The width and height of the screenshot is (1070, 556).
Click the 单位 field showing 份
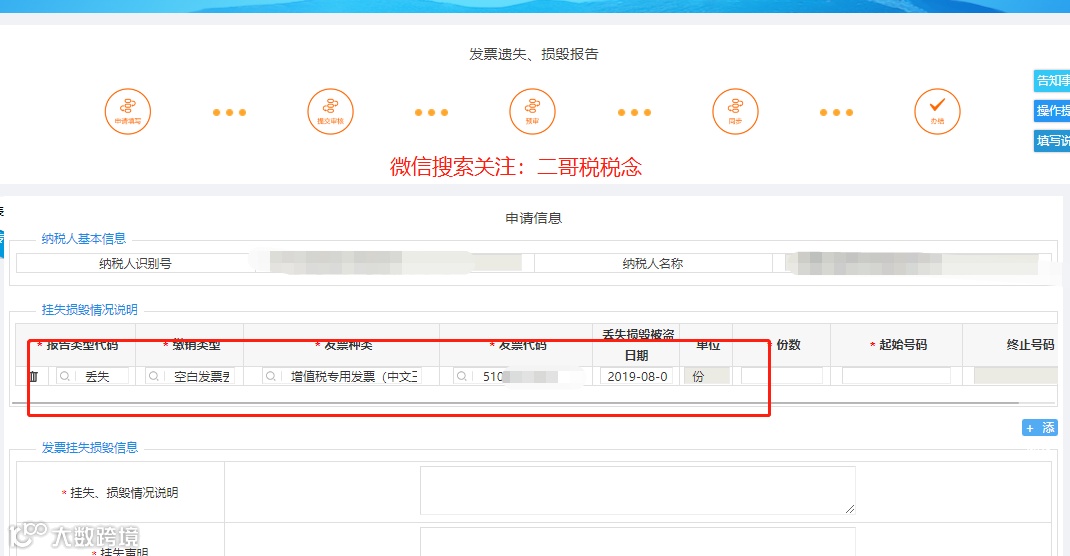pyautogui.click(x=706, y=376)
